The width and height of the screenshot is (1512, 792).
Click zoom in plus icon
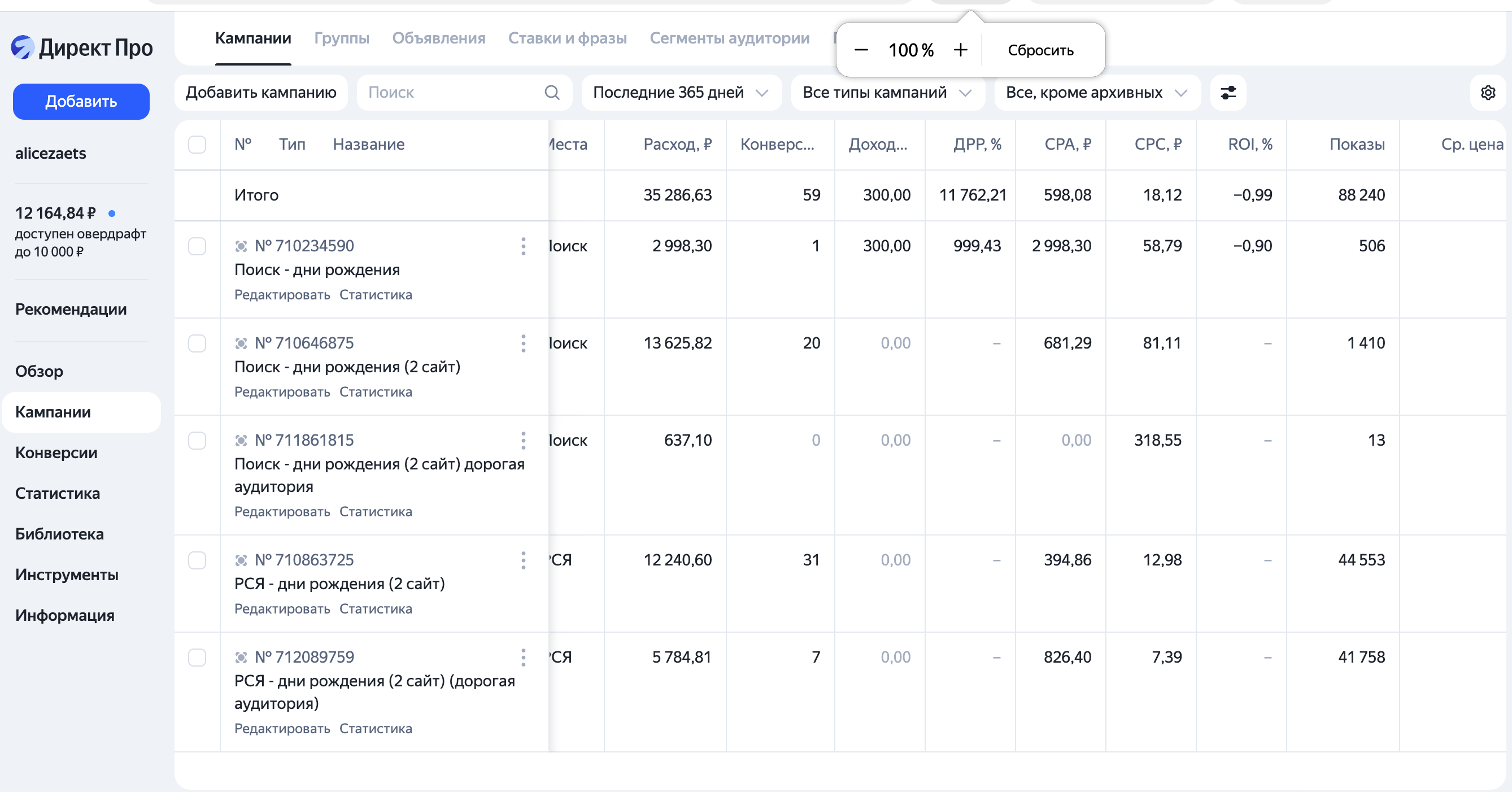pos(960,50)
